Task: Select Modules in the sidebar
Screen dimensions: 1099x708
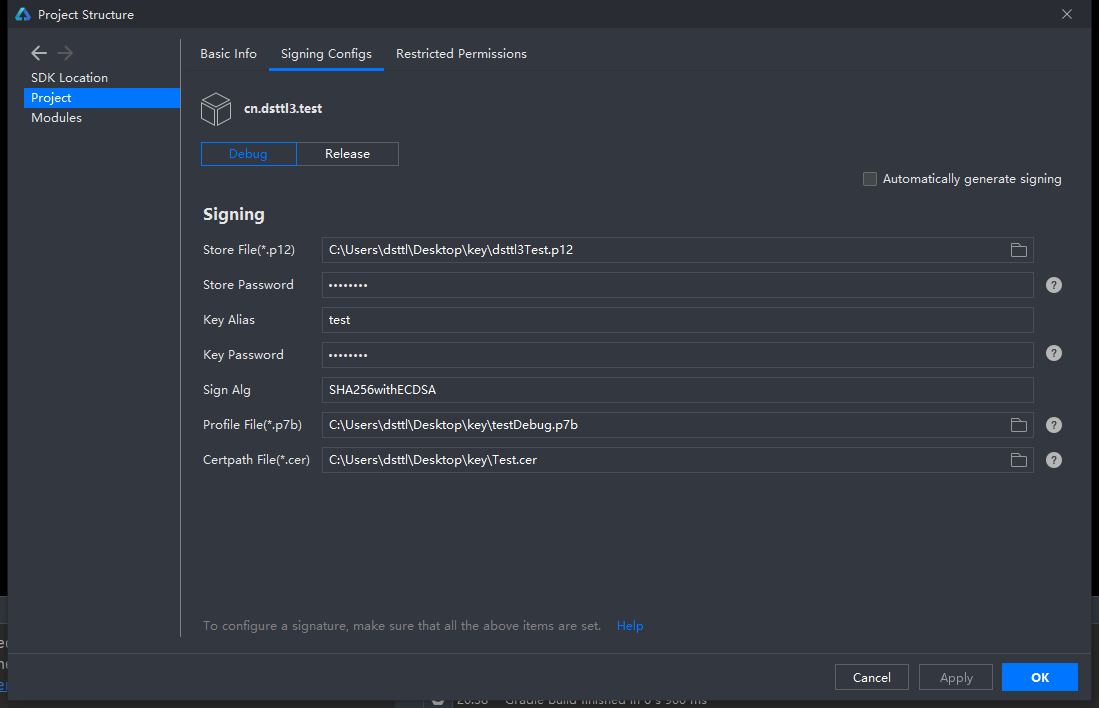Action: tap(56, 118)
